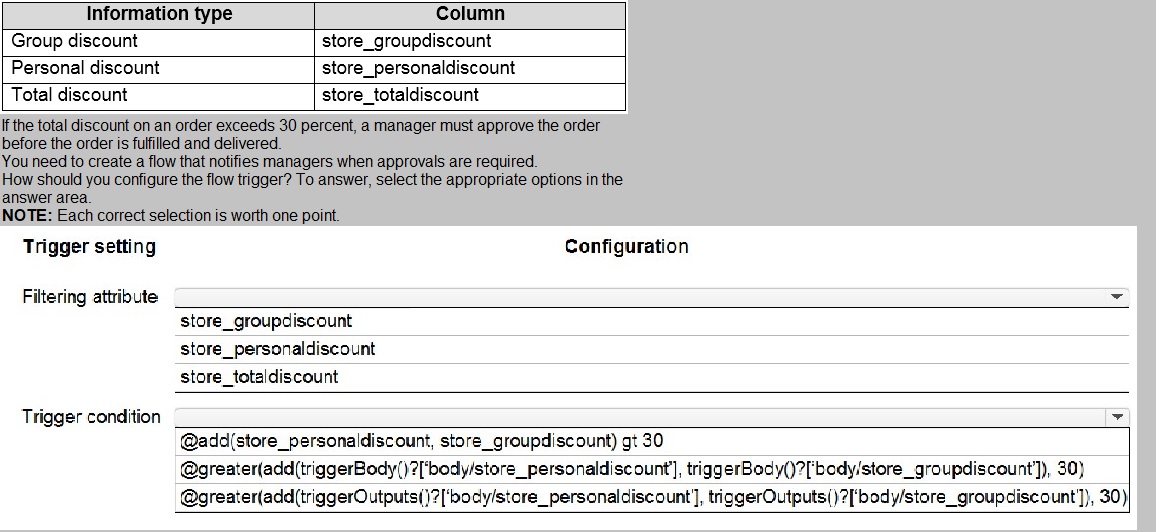
Task: Click the Information type table header
Action: click(159, 14)
